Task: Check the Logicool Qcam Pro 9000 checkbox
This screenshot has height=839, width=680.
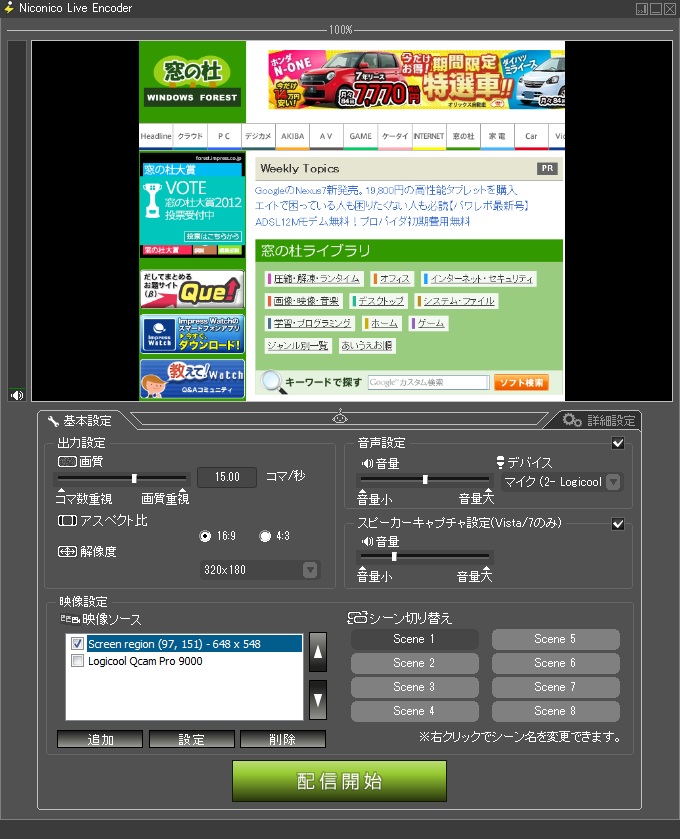Action: 78,661
